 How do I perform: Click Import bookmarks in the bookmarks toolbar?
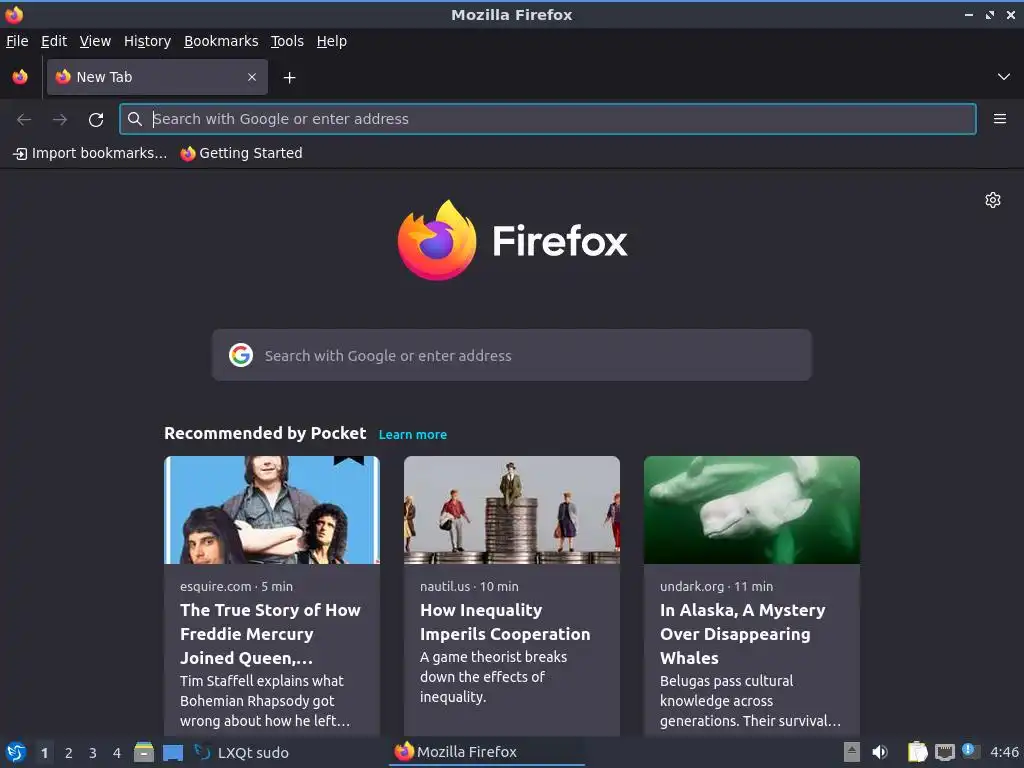[x=90, y=153]
